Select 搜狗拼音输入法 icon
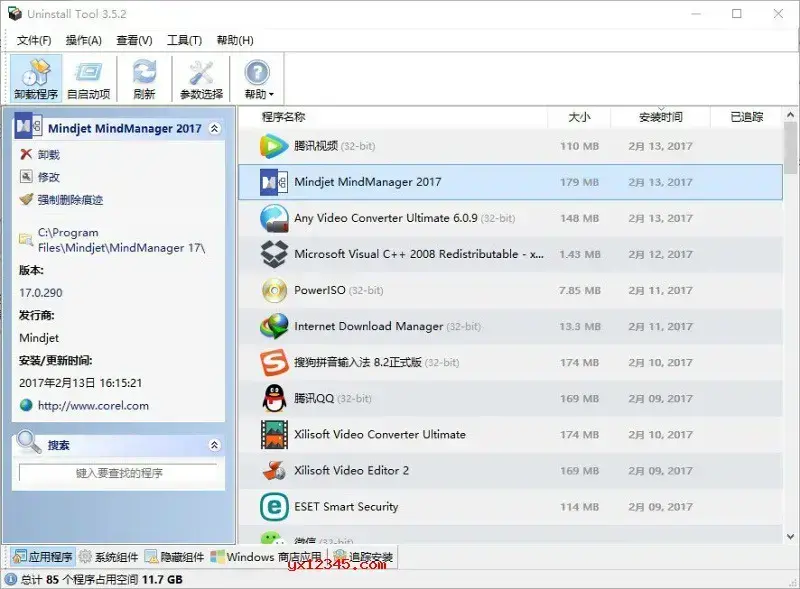Image resolution: width=800 pixels, height=589 pixels. click(x=274, y=362)
